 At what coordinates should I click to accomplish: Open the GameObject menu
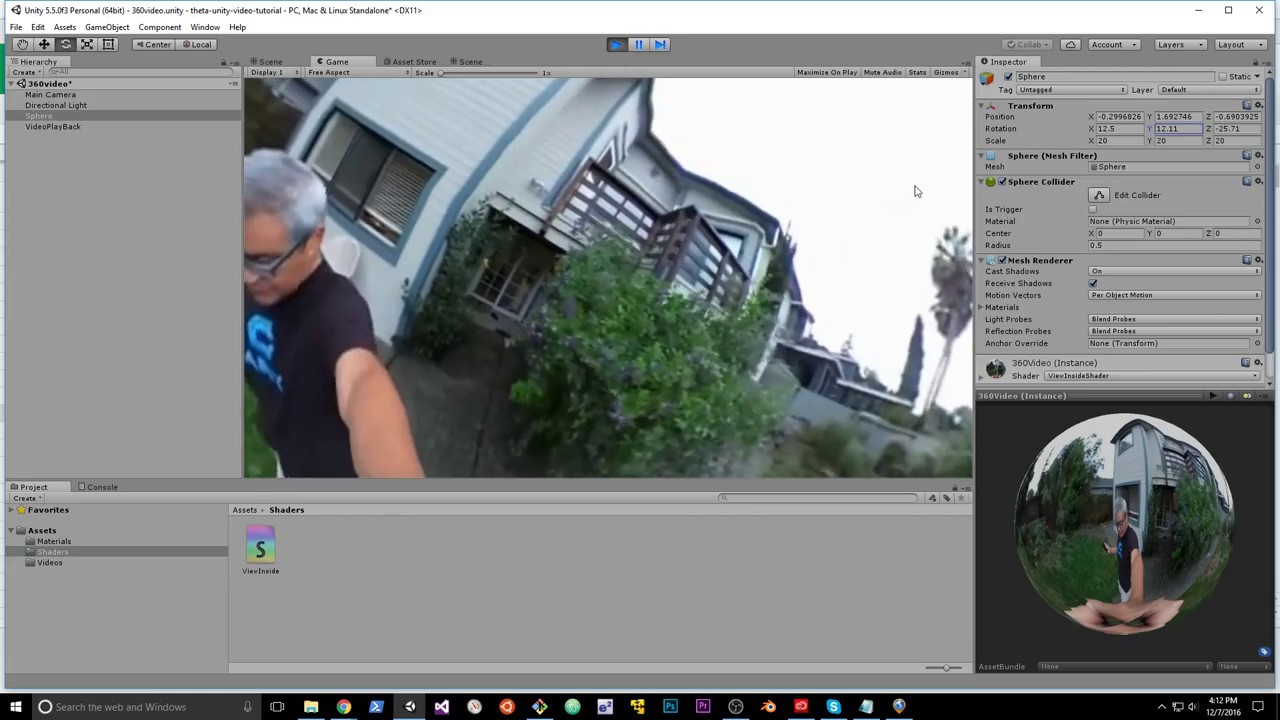tap(106, 27)
